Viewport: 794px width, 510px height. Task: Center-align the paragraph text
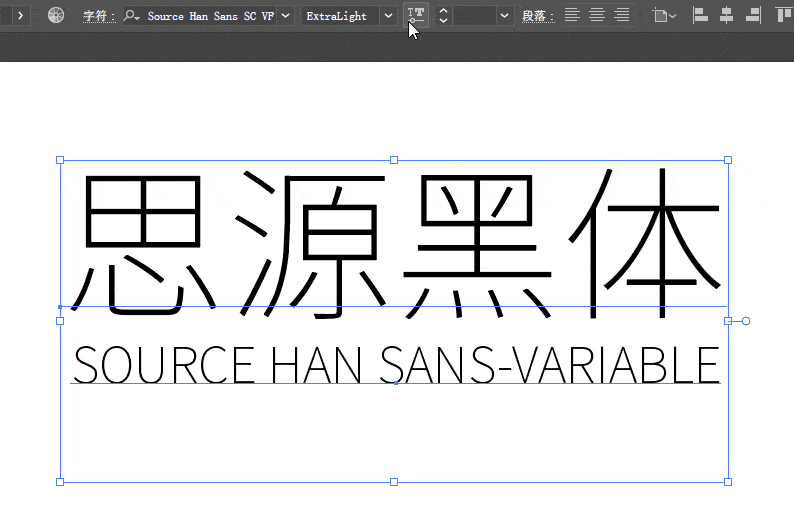pos(597,15)
